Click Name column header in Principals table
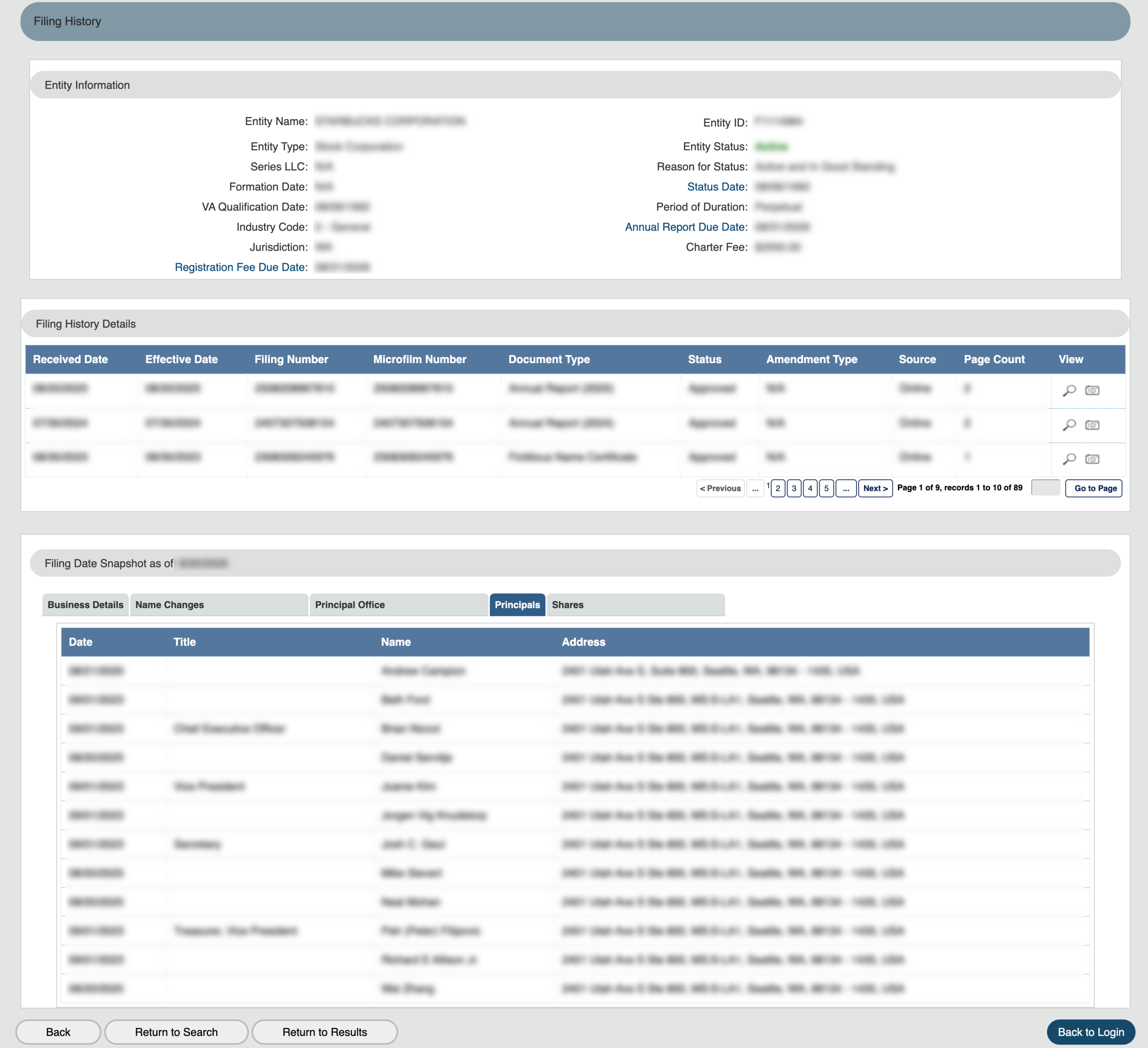The image size is (1148, 1048). click(396, 642)
